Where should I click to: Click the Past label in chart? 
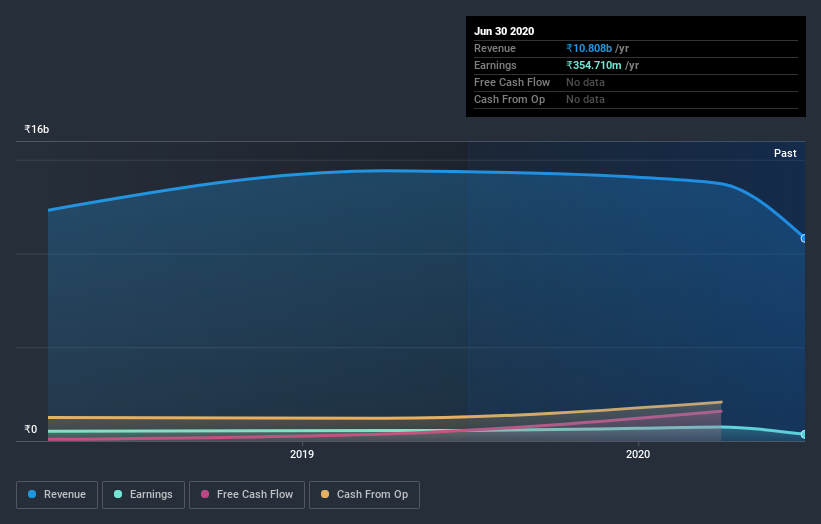pos(785,153)
